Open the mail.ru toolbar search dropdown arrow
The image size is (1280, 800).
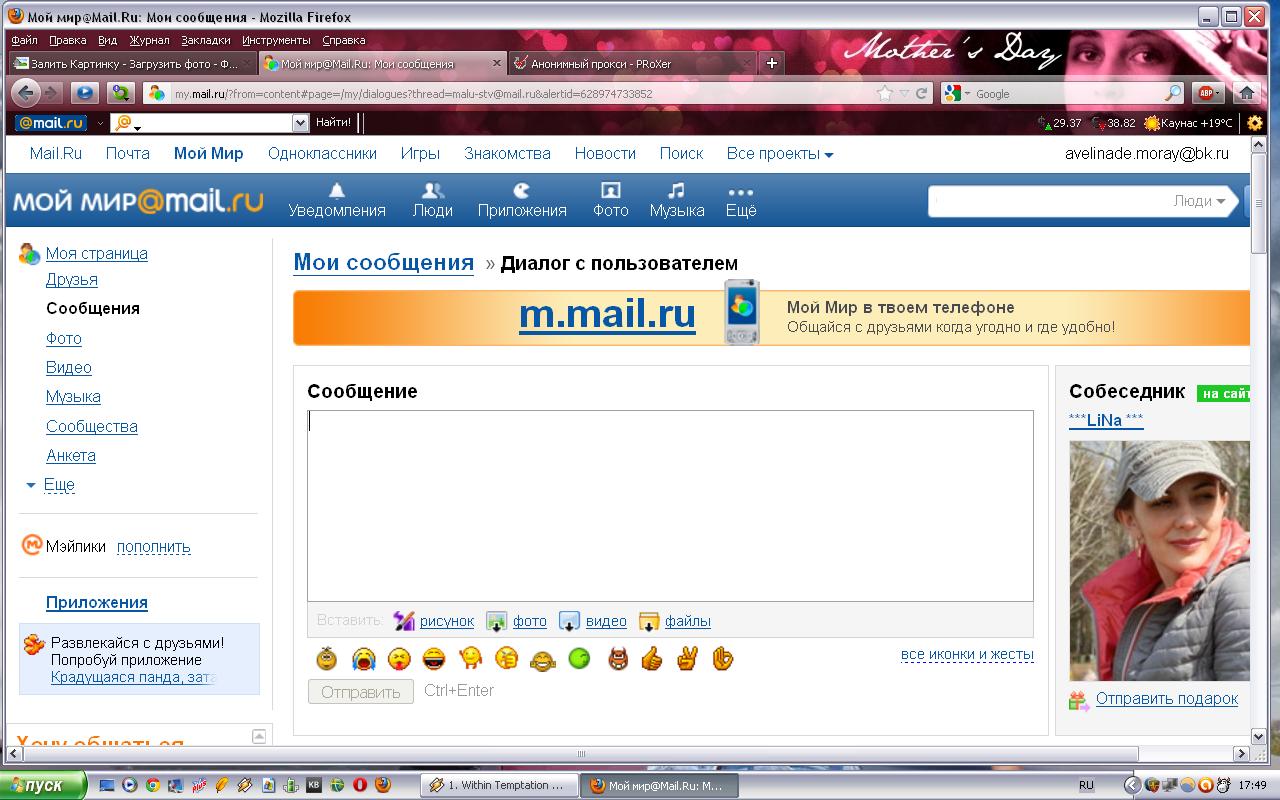click(x=300, y=123)
